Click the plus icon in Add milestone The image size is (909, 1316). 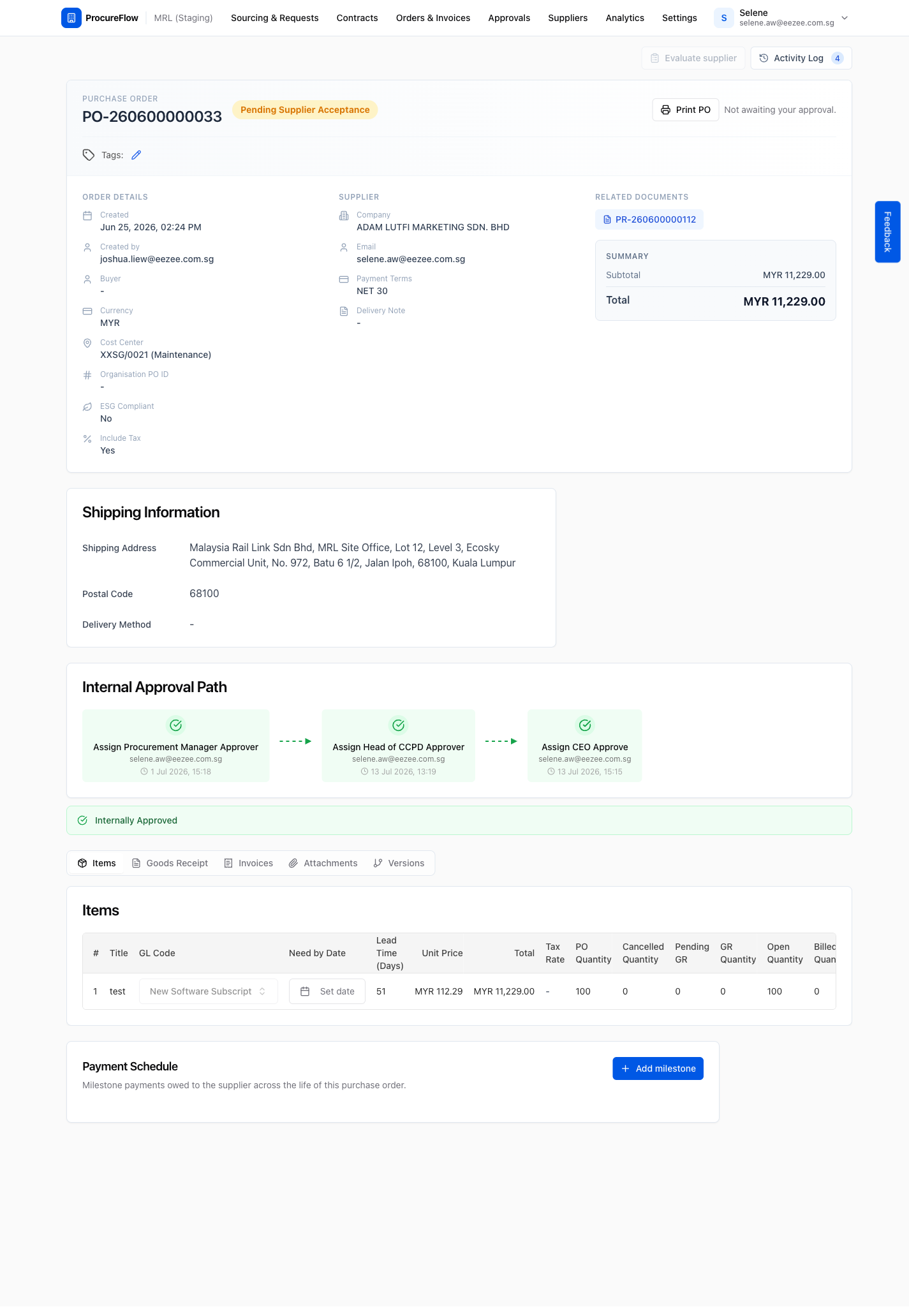pyautogui.click(x=625, y=1068)
